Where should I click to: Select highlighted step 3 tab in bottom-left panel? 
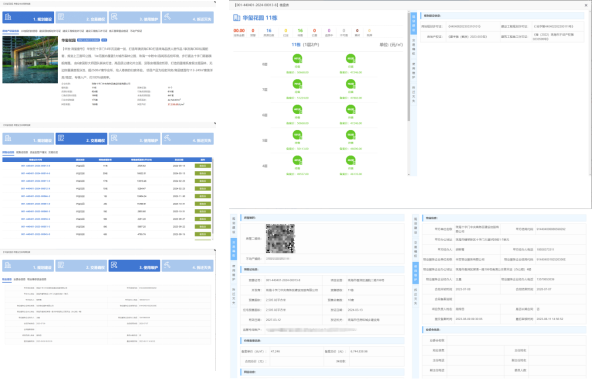pyautogui.click(x=134, y=265)
